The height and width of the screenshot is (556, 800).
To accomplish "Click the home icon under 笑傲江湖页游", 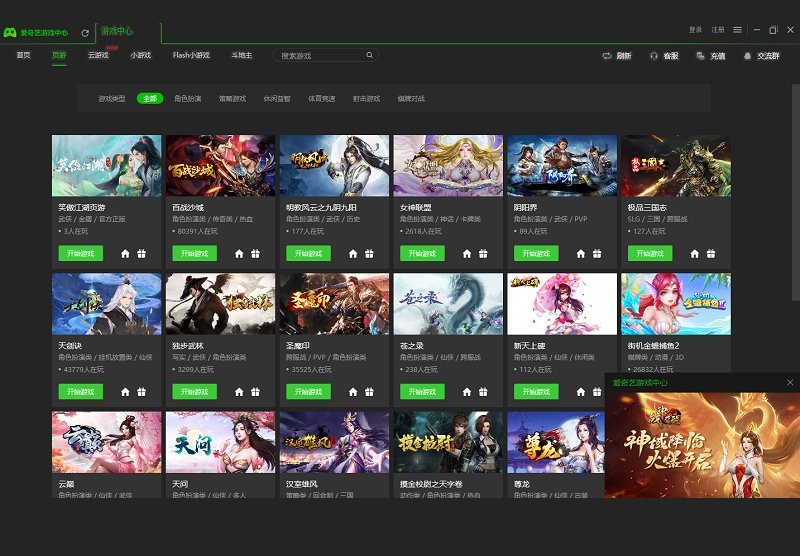I will 125,254.
